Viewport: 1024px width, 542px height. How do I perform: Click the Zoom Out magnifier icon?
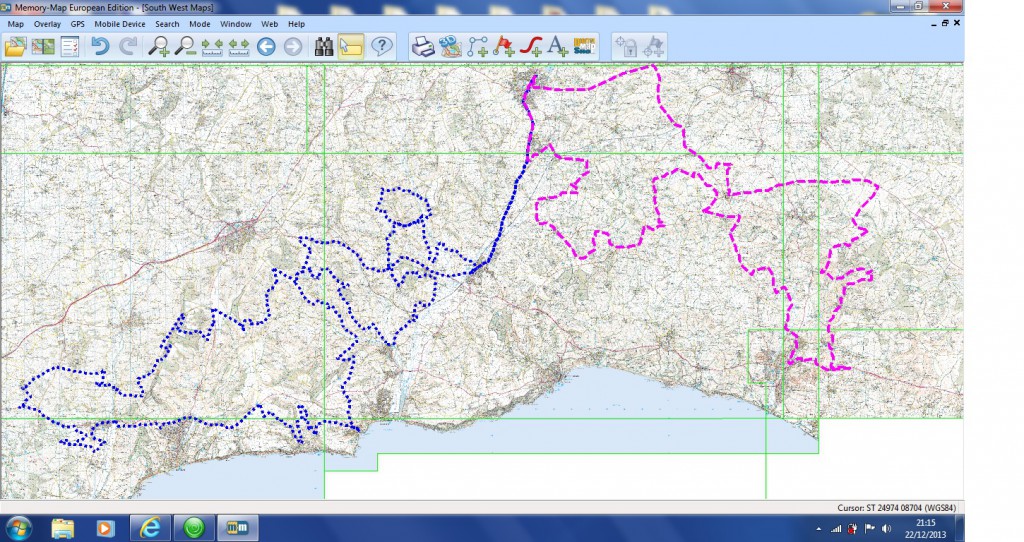click(185, 46)
